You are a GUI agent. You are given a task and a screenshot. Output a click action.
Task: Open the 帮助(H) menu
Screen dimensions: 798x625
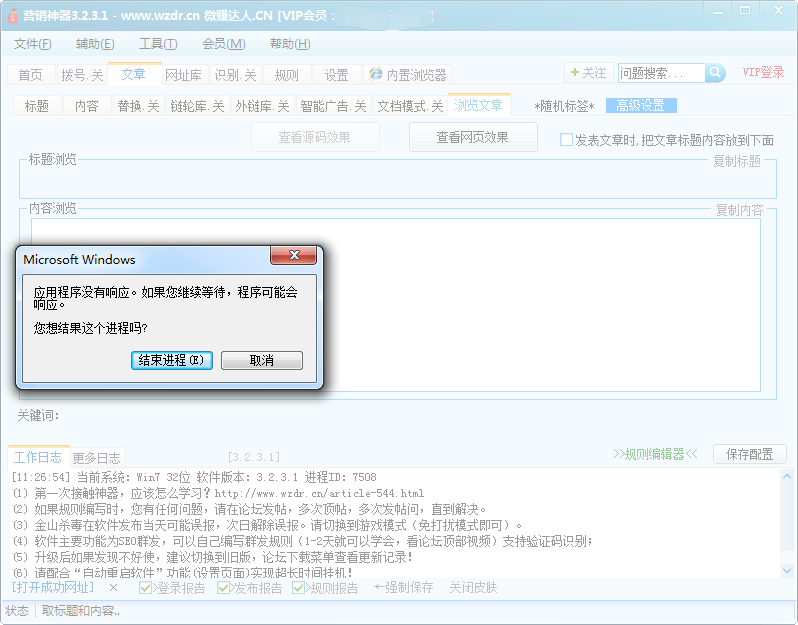290,44
